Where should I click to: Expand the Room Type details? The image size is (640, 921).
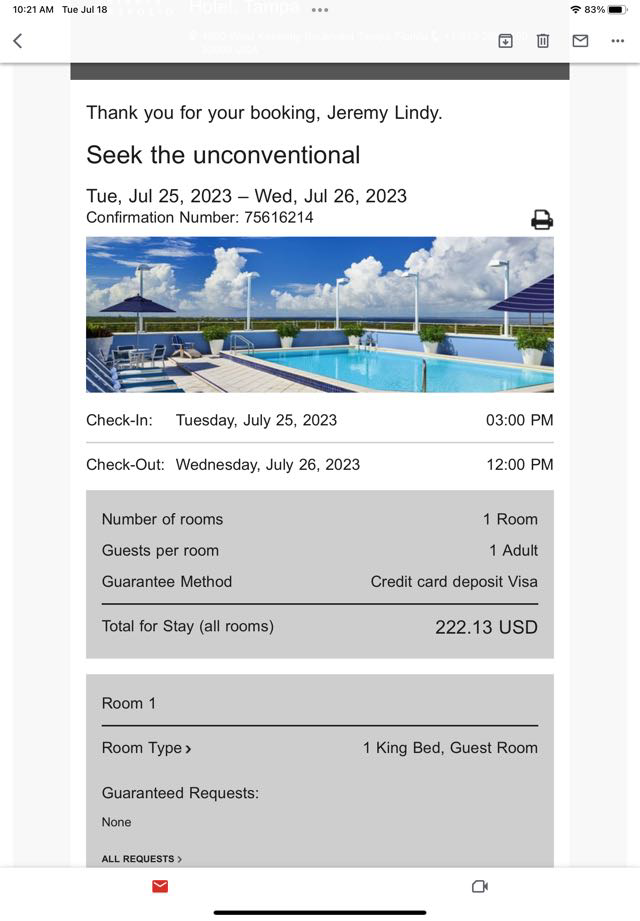[x=147, y=748]
